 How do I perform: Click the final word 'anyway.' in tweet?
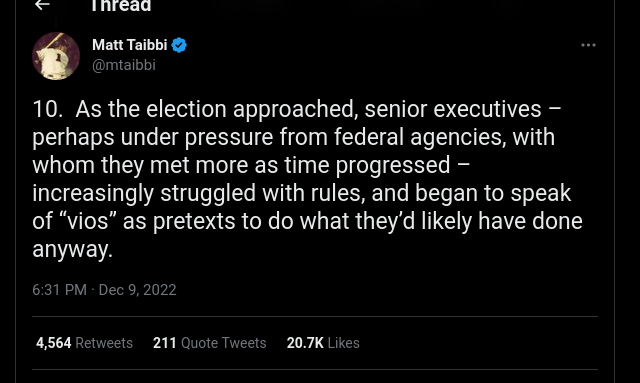[x=72, y=249]
